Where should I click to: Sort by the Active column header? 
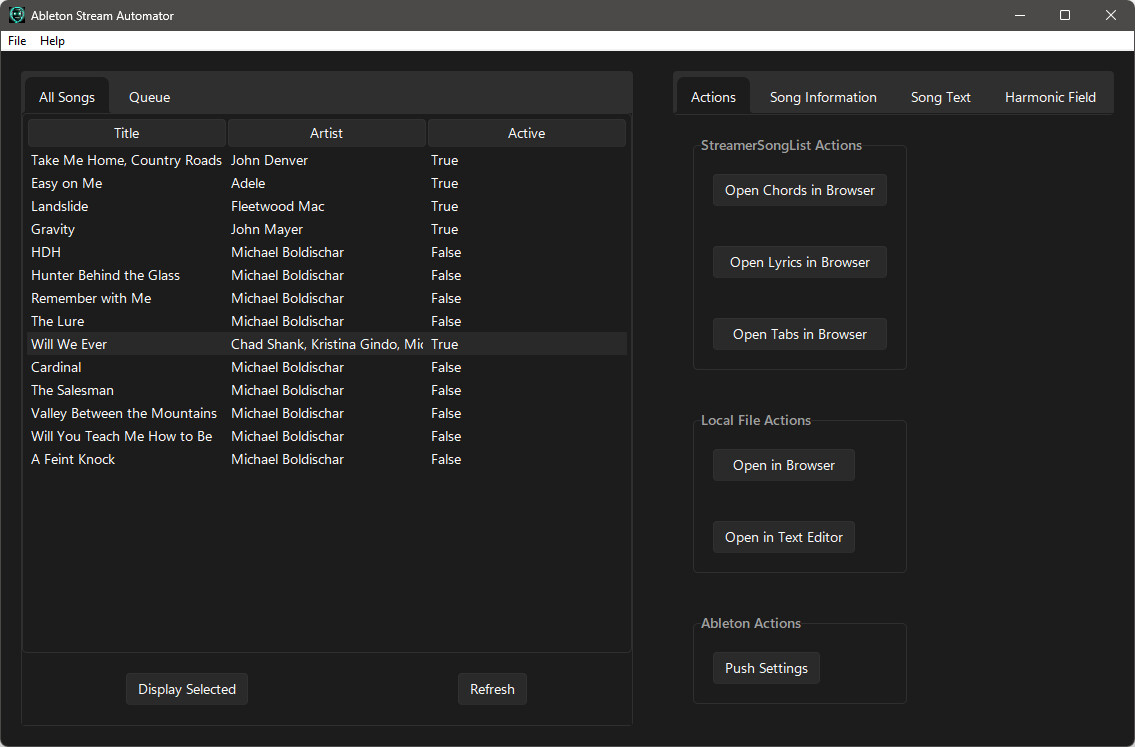click(x=526, y=133)
